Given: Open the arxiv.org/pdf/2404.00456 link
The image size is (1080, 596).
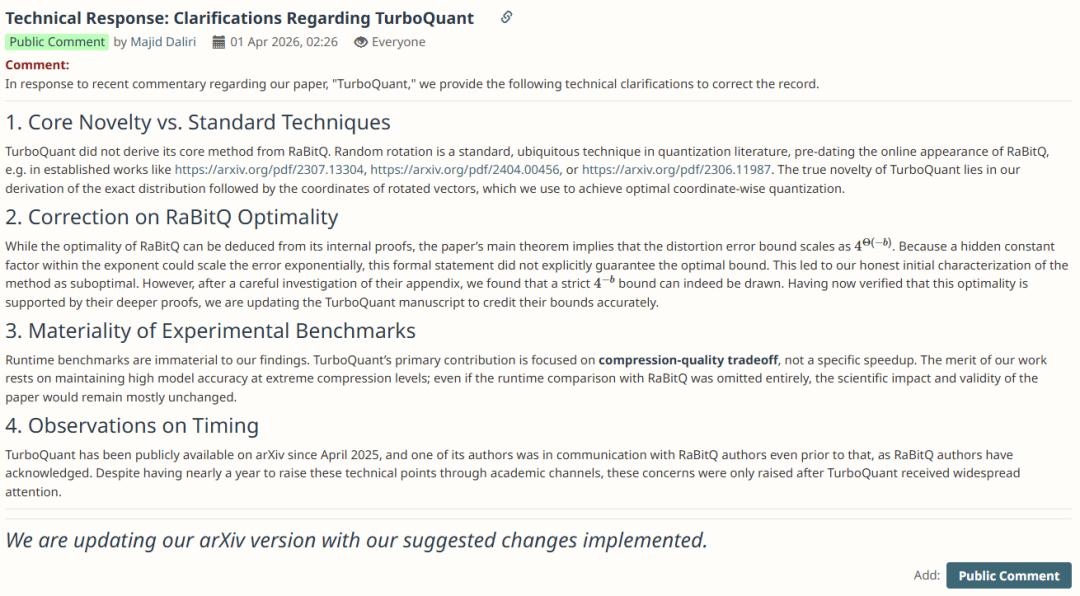Looking at the screenshot, I should tap(465, 170).
